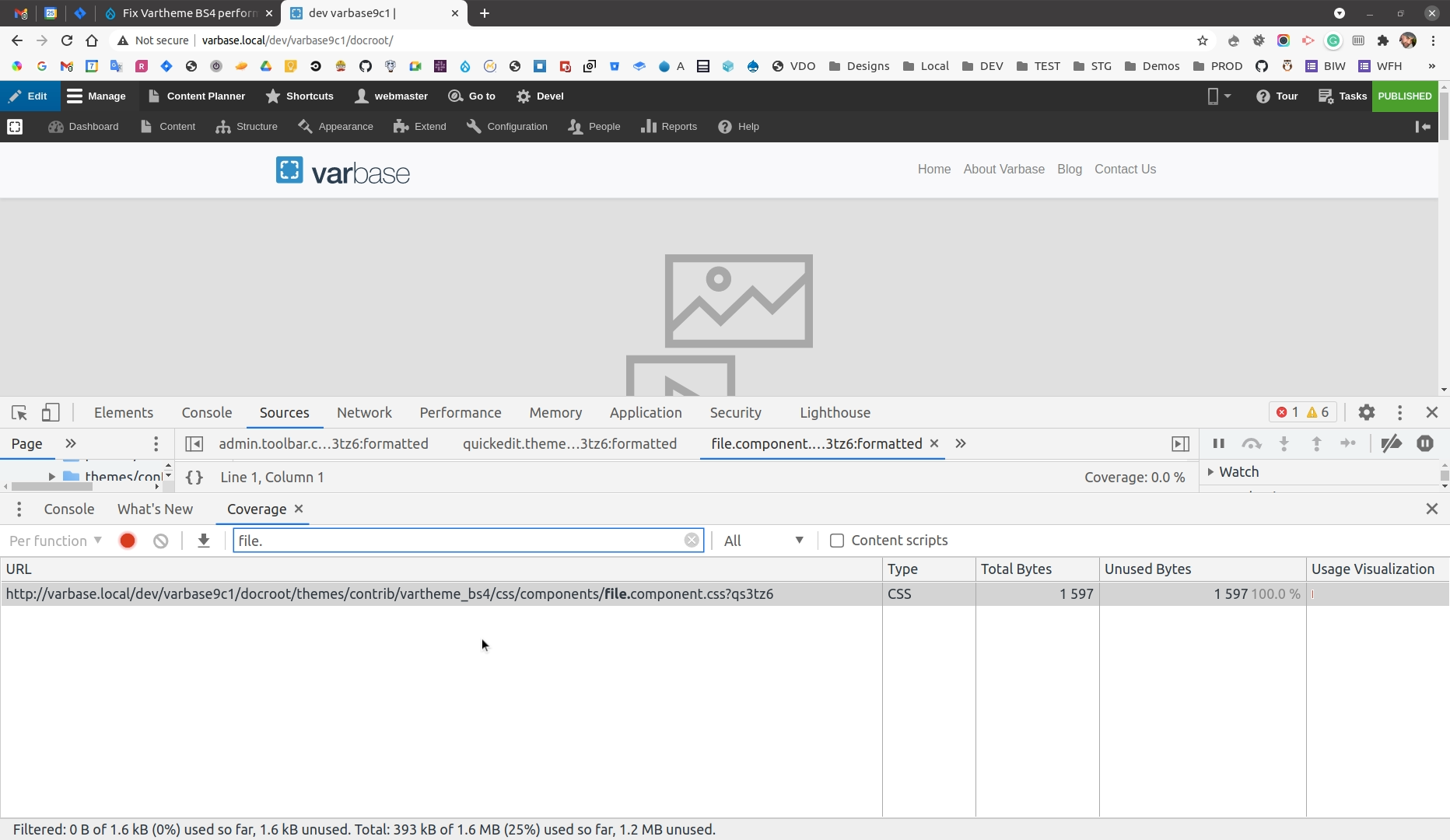Image resolution: width=1450 pixels, height=840 pixels.
Task: Click the PUBLISHED status button
Action: click(x=1405, y=96)
